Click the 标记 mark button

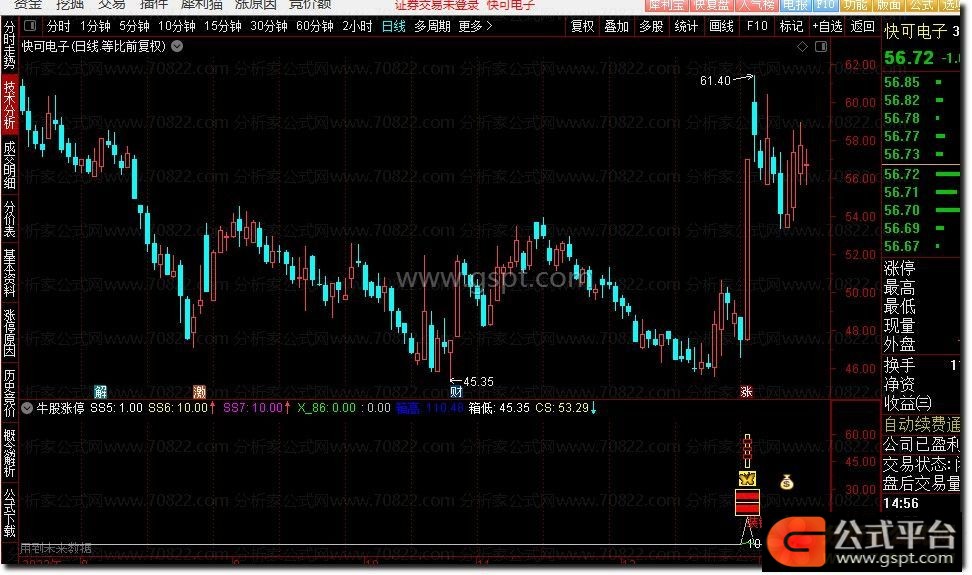791,26
